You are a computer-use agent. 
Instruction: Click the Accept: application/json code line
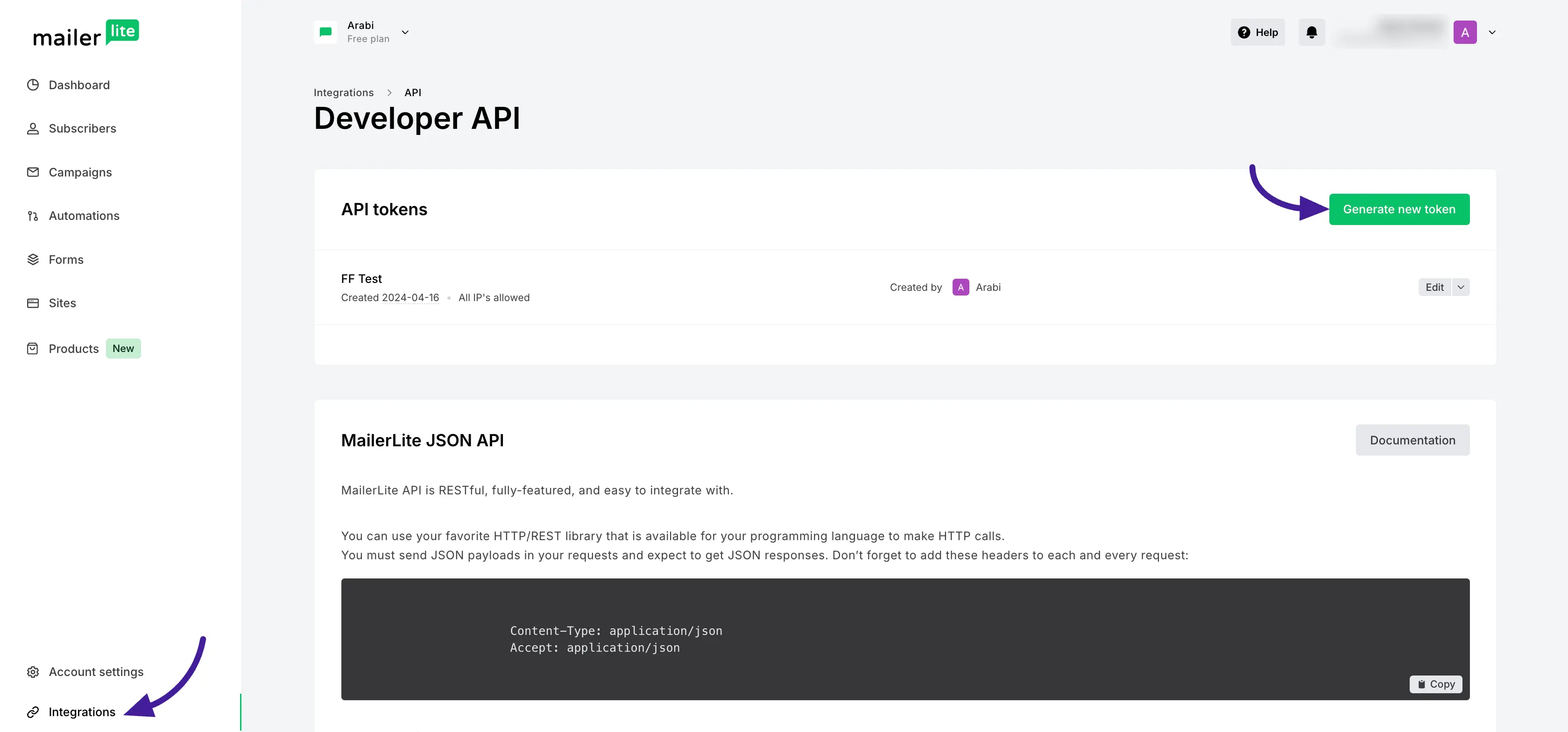(x=595, y=648)
